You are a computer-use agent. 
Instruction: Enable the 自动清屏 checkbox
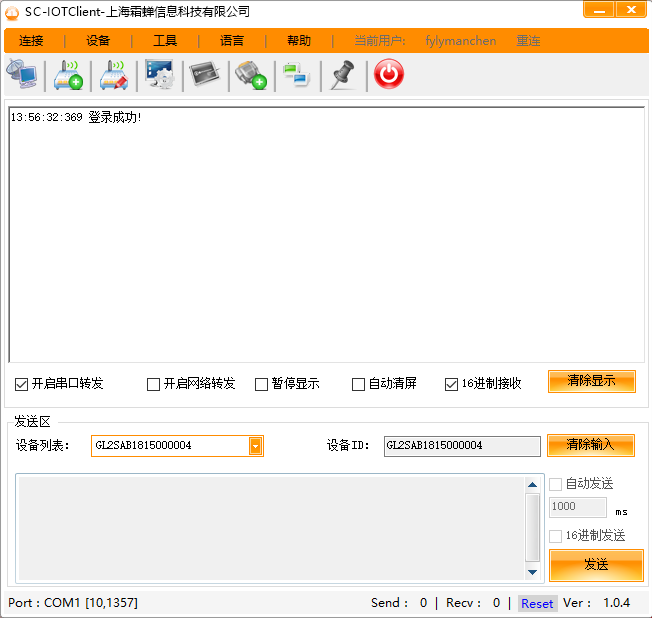coord(358,384)
